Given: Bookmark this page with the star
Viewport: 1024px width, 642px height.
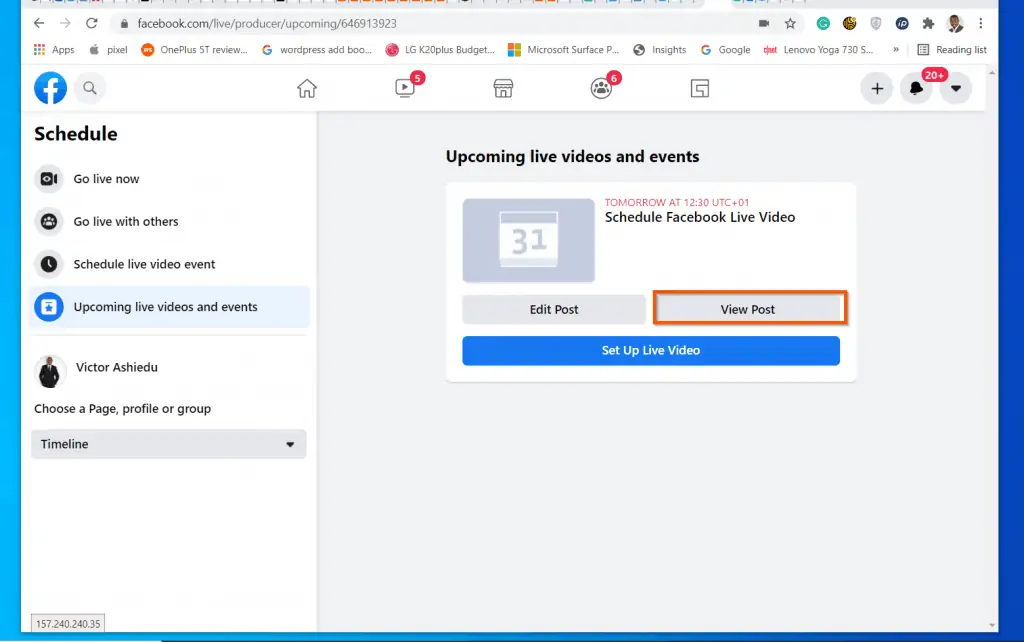Looking at the screenshot, I should 790,24.
